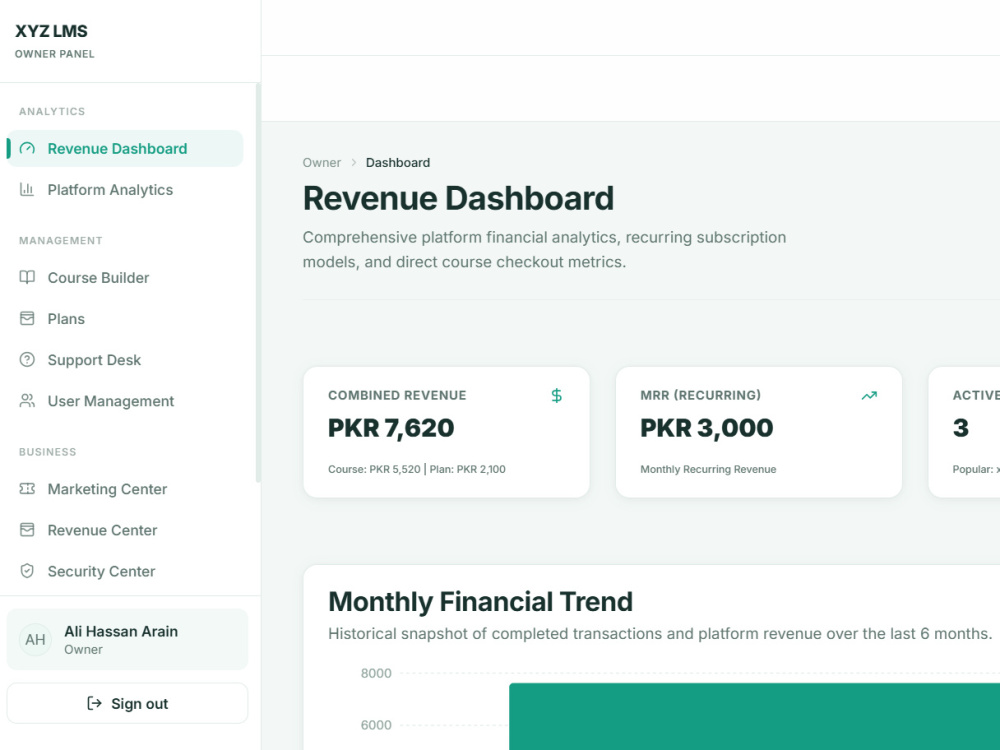Go to Course Builder

pyautogui.click(x=125, y=277)
